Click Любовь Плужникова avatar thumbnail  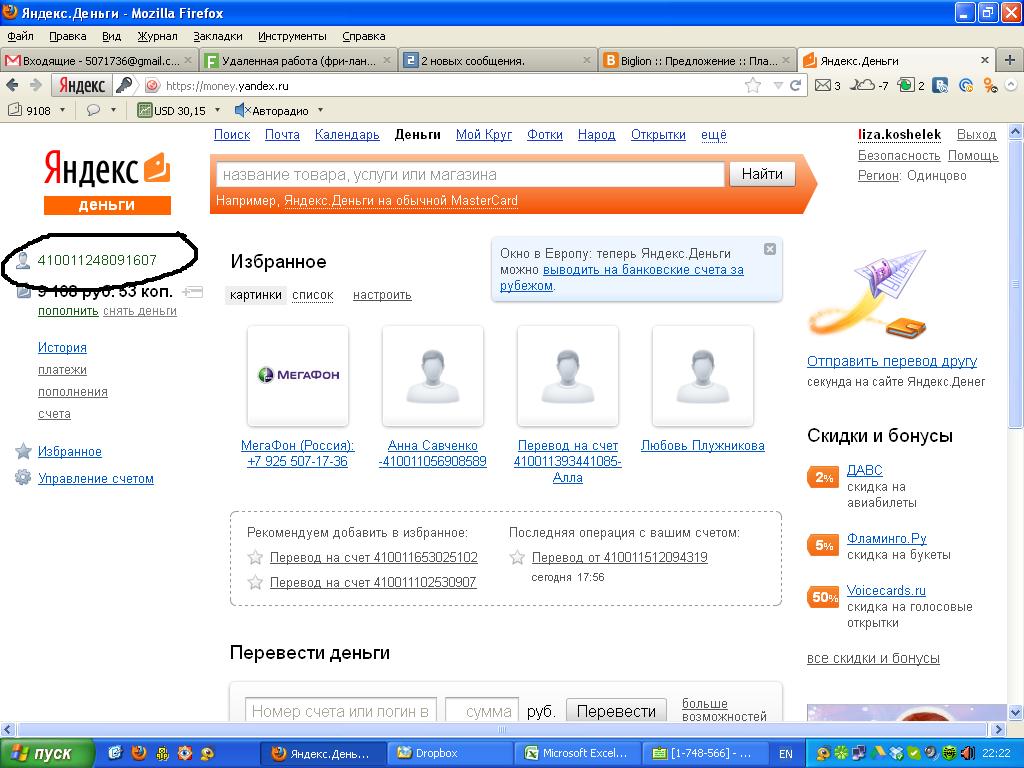(702, 376)
